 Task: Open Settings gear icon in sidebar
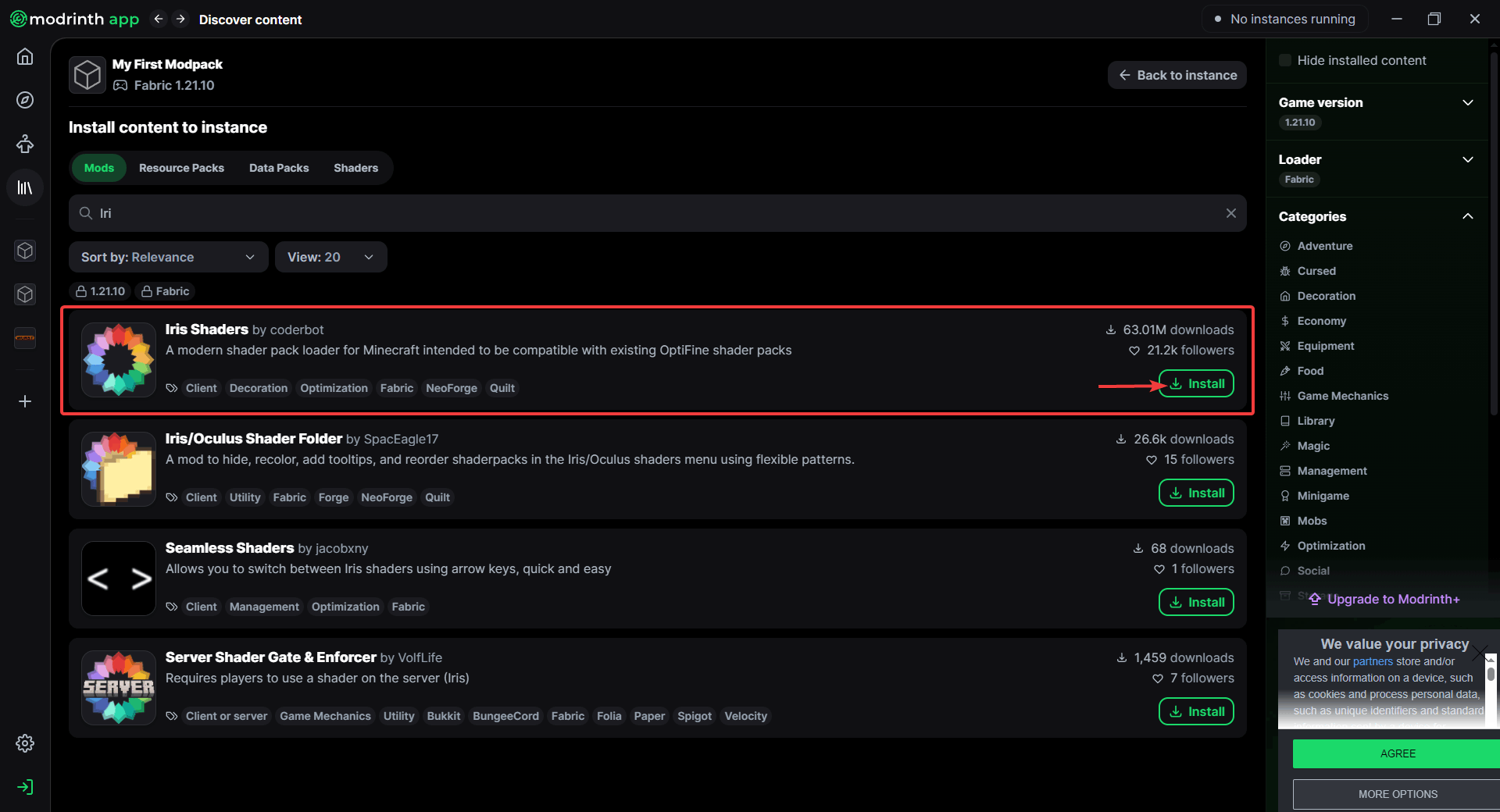[25, 743]
